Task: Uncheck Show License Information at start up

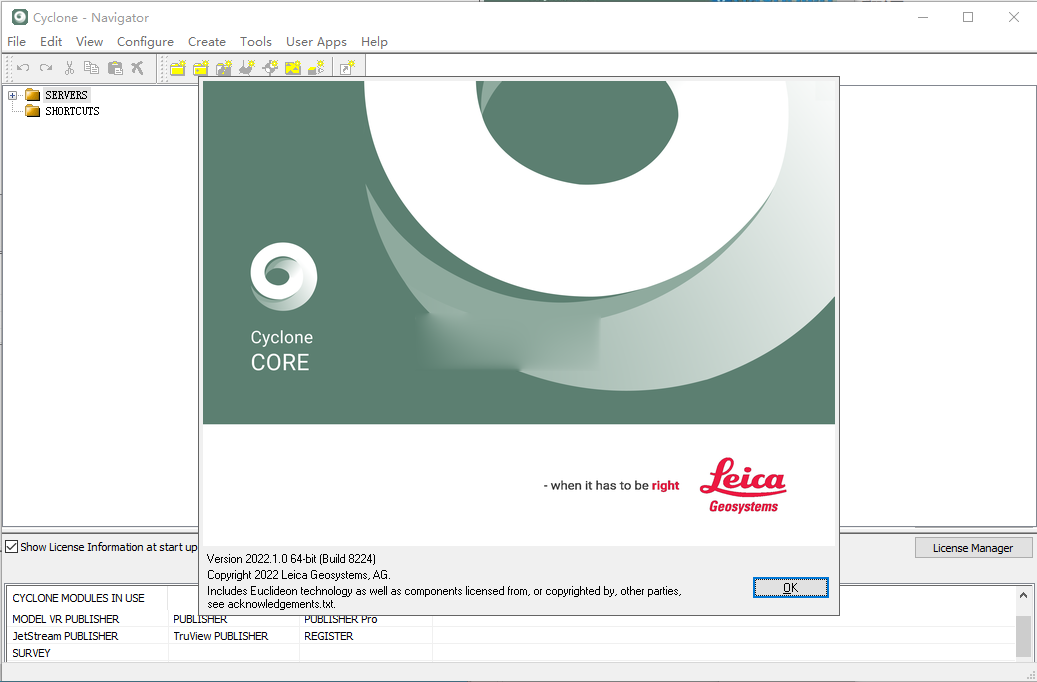Action: coord(11,547)
